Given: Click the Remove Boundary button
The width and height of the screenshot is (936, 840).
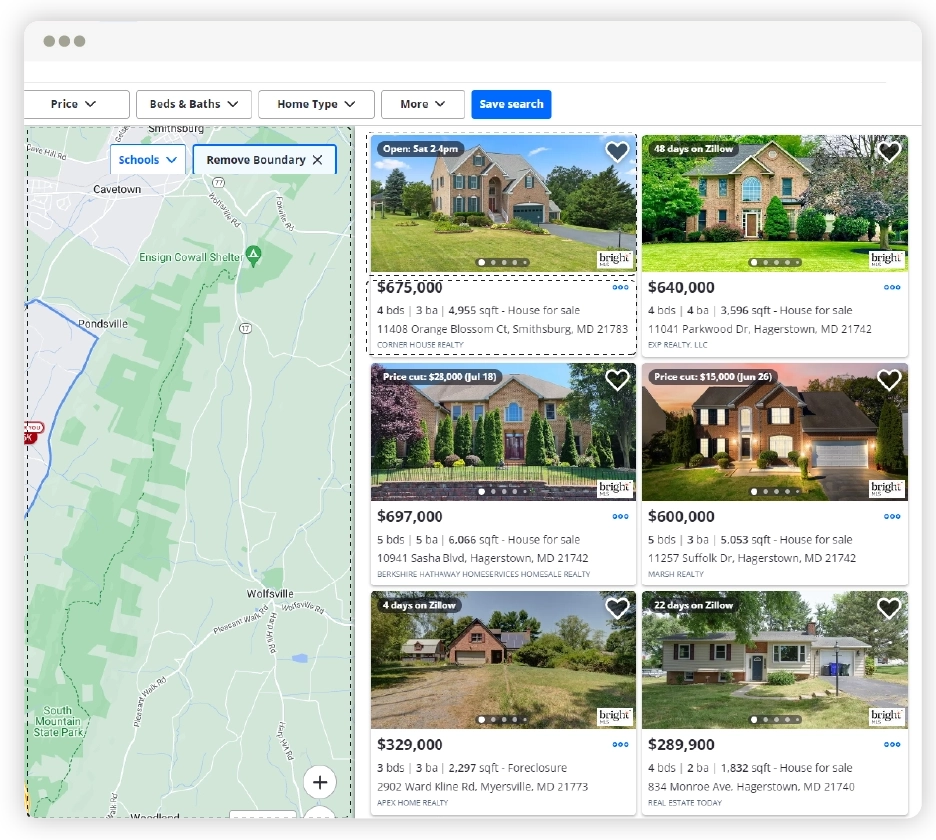Looking at the screenshot, I should [264, 160].
